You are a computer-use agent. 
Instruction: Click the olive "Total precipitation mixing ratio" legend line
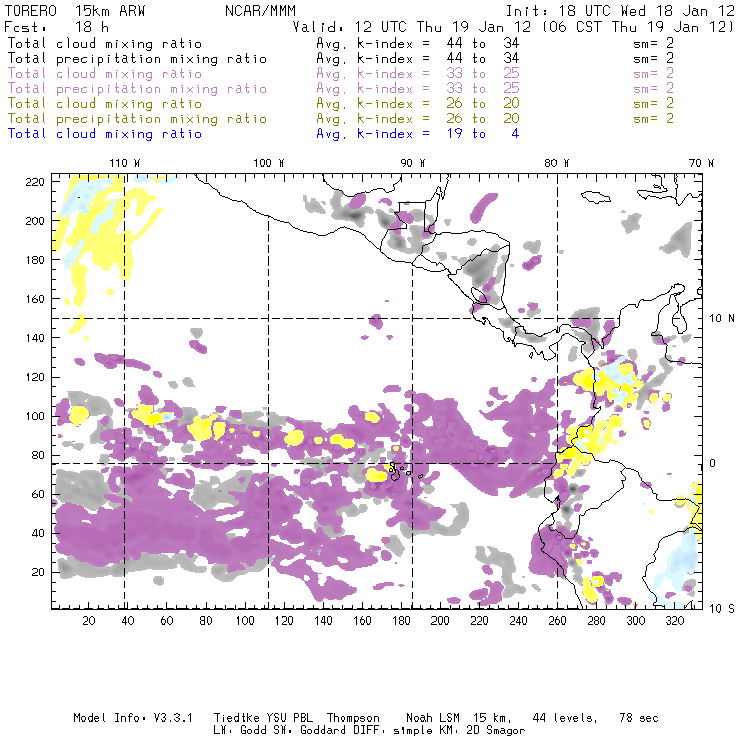(137, 118)
